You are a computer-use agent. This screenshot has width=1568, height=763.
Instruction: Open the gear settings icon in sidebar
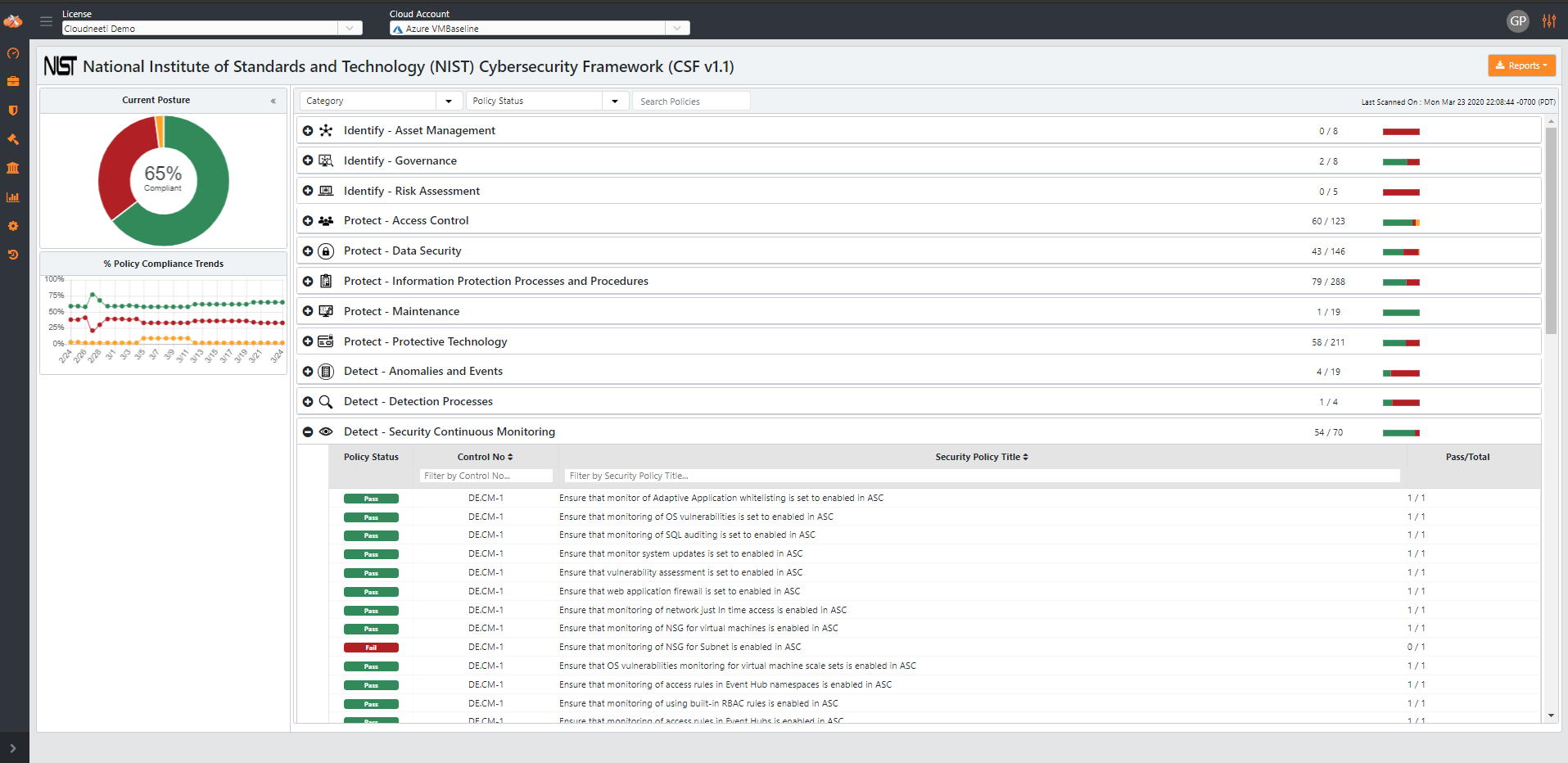point(13,226)
